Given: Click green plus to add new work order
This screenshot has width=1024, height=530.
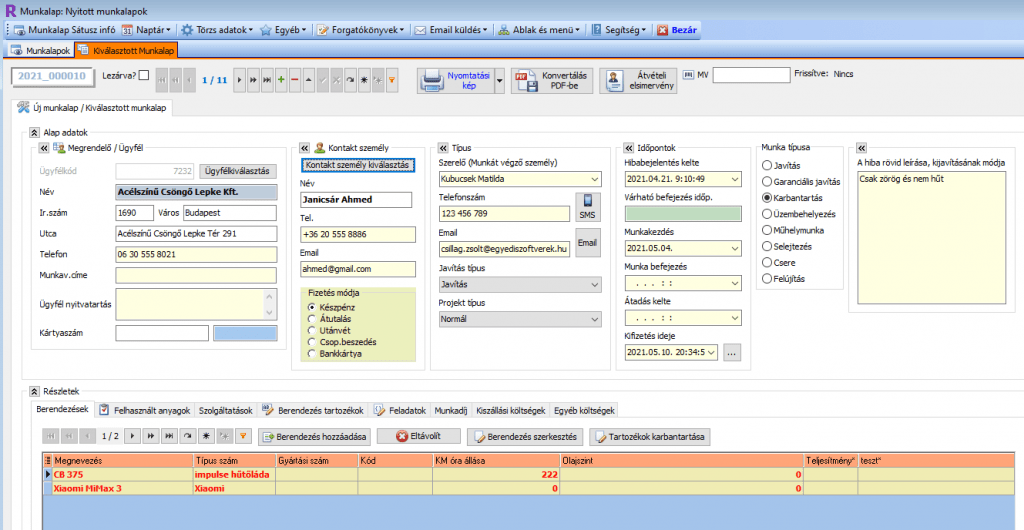Looking at the screenshot, I should tap(281, 79).
